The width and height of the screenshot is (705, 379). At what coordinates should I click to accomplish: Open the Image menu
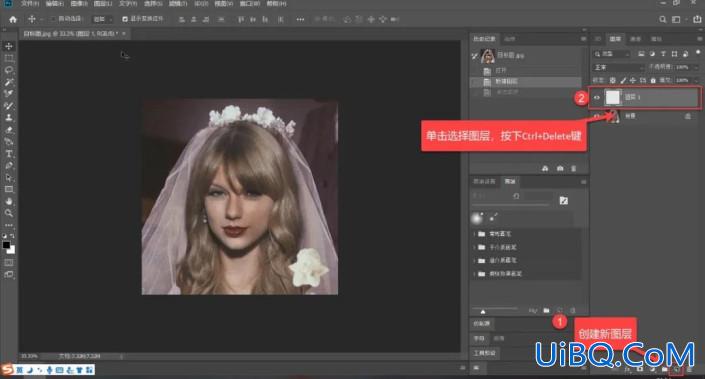[x=79, y=4]
